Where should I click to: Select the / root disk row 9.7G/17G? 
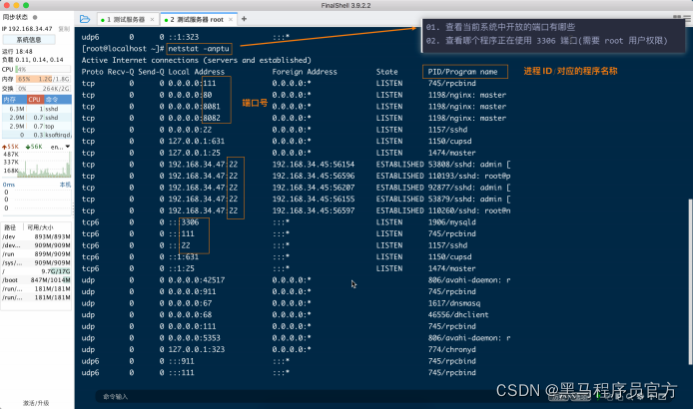coord(37,271)
